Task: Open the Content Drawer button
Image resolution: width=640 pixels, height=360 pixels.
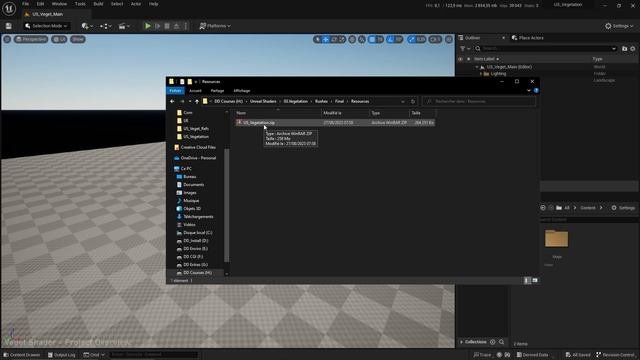Action: (x=22, y=355)
